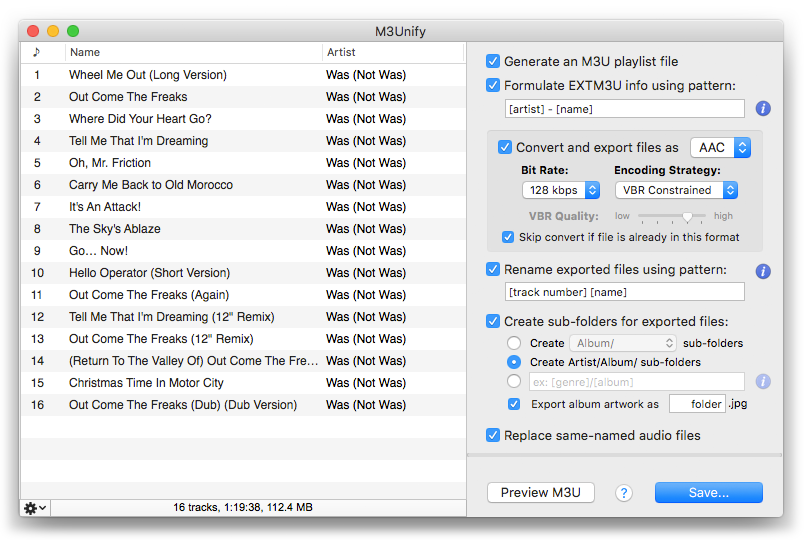Click info icon next to custom sub-folder field
The image size is (804, 540).
[762, 382]
